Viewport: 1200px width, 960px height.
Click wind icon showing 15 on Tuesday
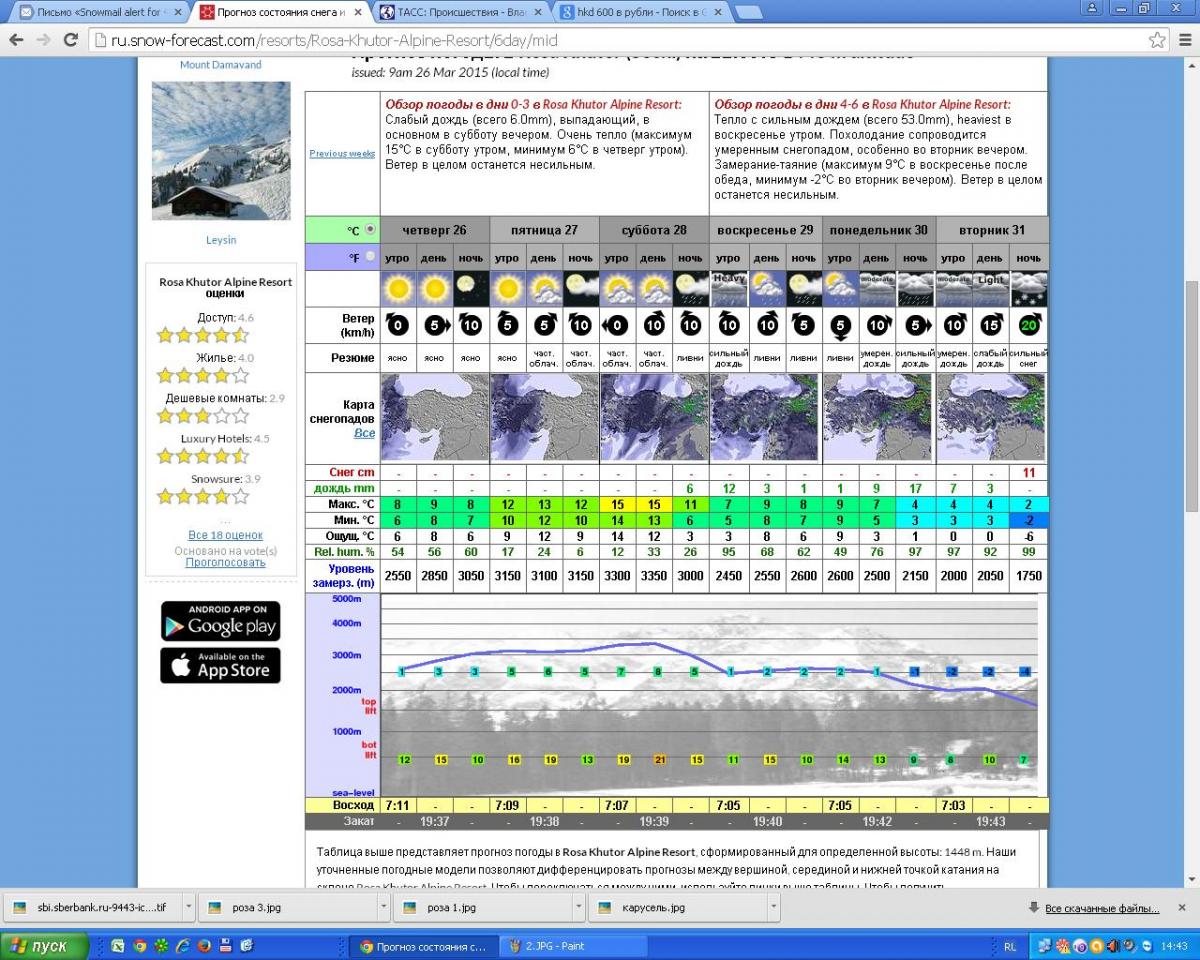(991, 325)
